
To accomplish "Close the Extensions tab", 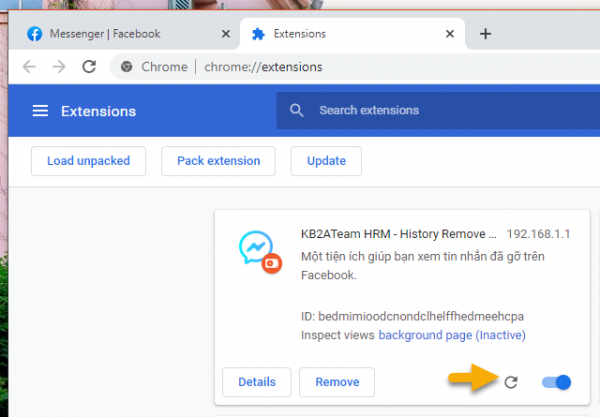I will [450, 34].
